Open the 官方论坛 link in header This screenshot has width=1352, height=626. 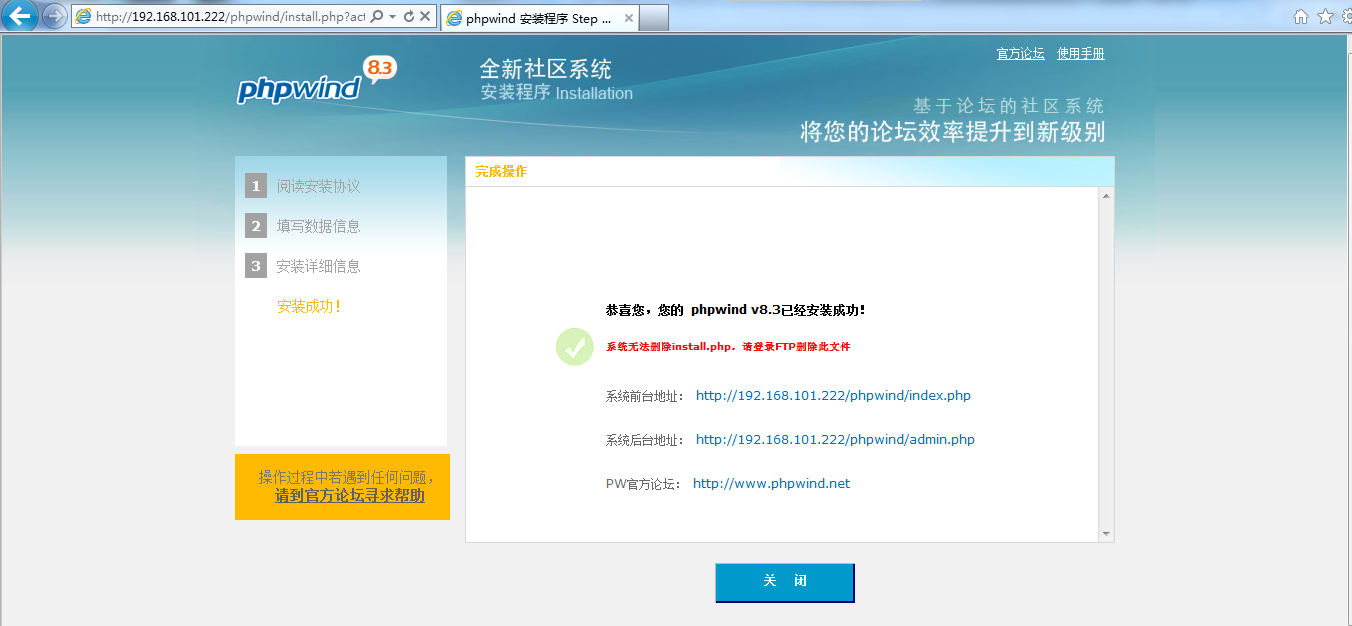point(1020,54)
